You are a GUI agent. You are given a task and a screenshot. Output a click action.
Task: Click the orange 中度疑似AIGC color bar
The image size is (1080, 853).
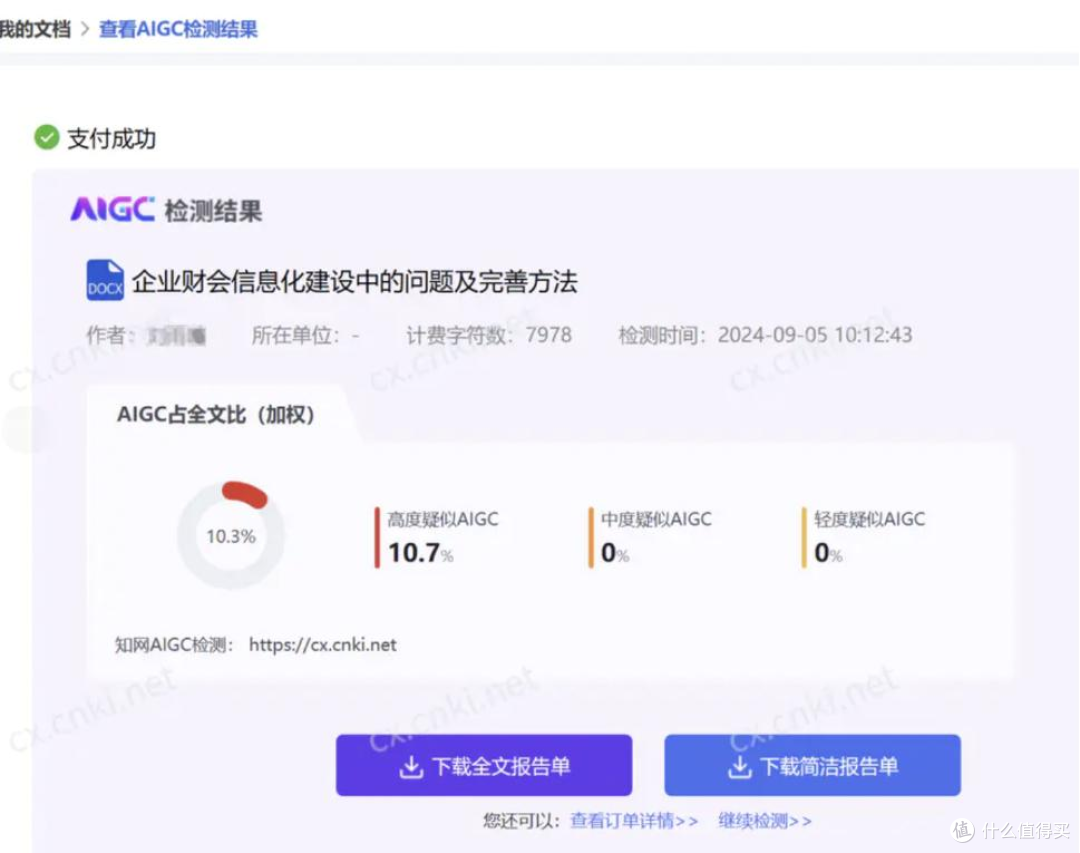(x=590, y=537)
